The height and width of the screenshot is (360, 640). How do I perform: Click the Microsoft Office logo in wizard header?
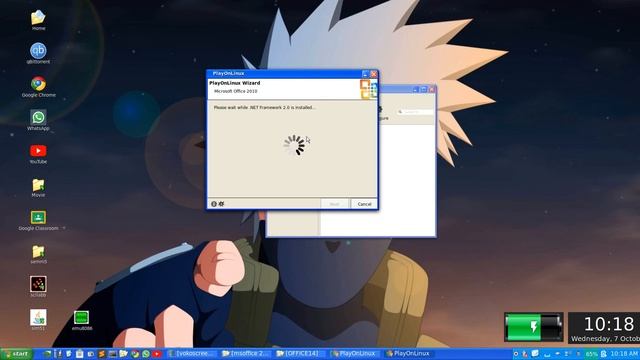[x=368, y=89]
